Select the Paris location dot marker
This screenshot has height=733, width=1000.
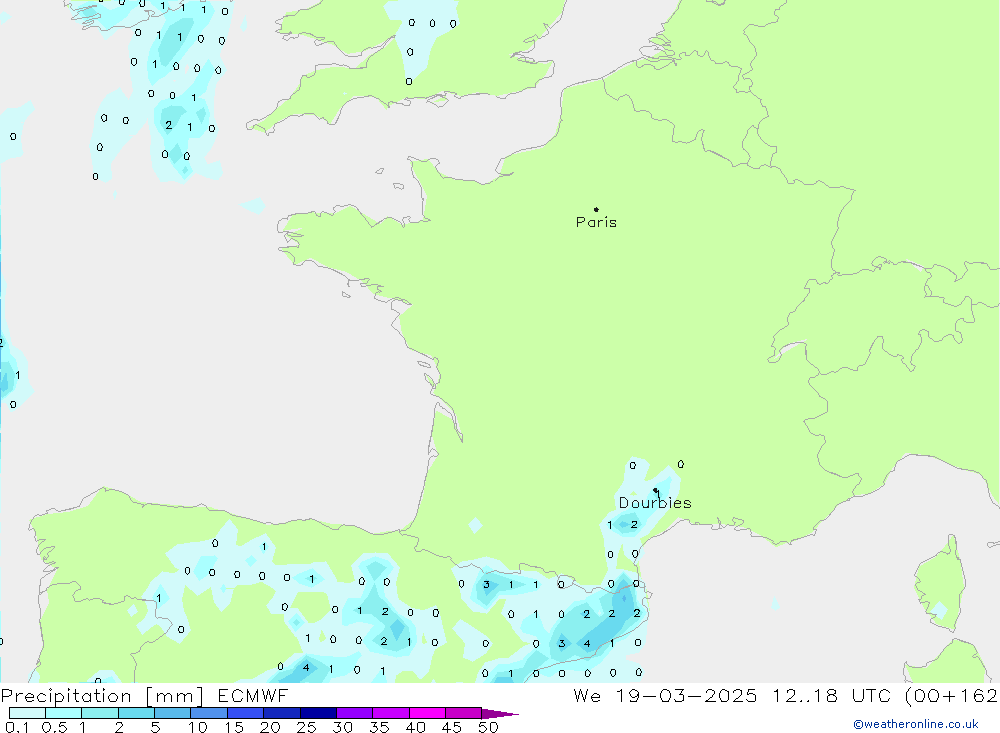point(596,209)
